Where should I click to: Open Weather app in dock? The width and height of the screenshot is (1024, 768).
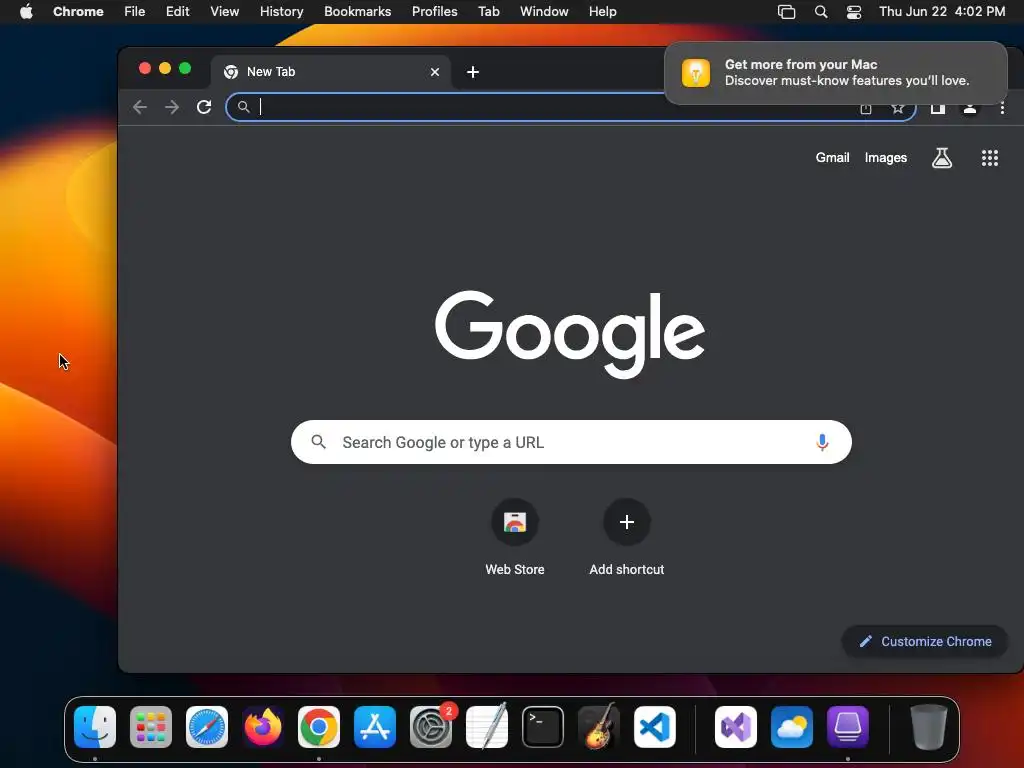tap(792, 727)
